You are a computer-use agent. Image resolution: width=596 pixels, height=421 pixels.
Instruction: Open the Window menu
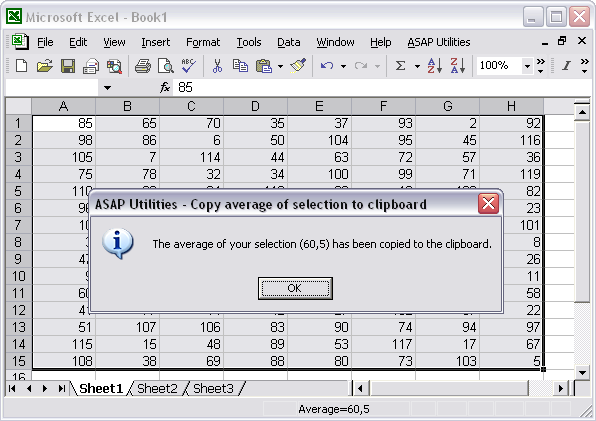coord(335,42)
